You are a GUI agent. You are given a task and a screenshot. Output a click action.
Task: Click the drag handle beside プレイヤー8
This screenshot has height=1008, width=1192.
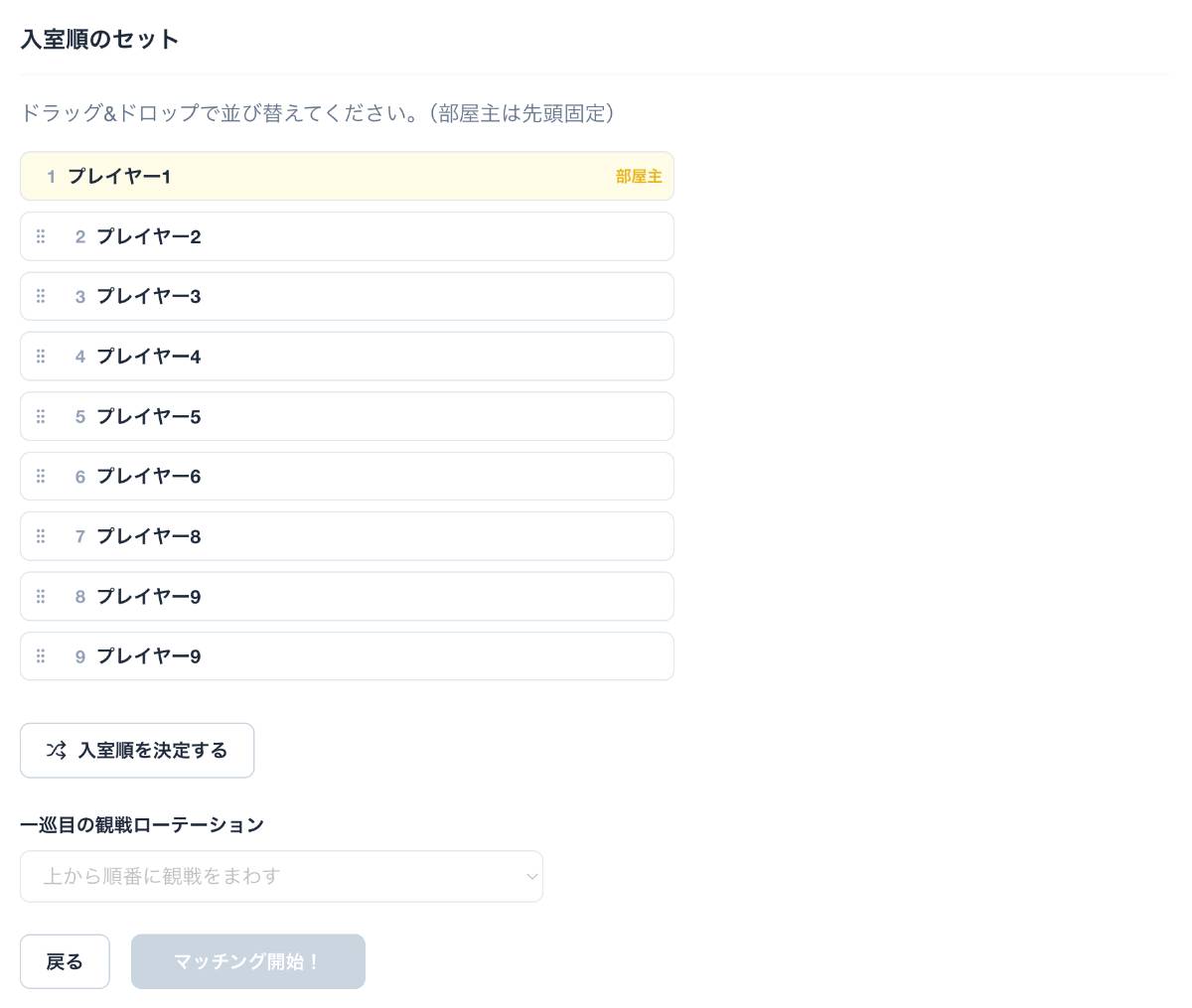41,536
